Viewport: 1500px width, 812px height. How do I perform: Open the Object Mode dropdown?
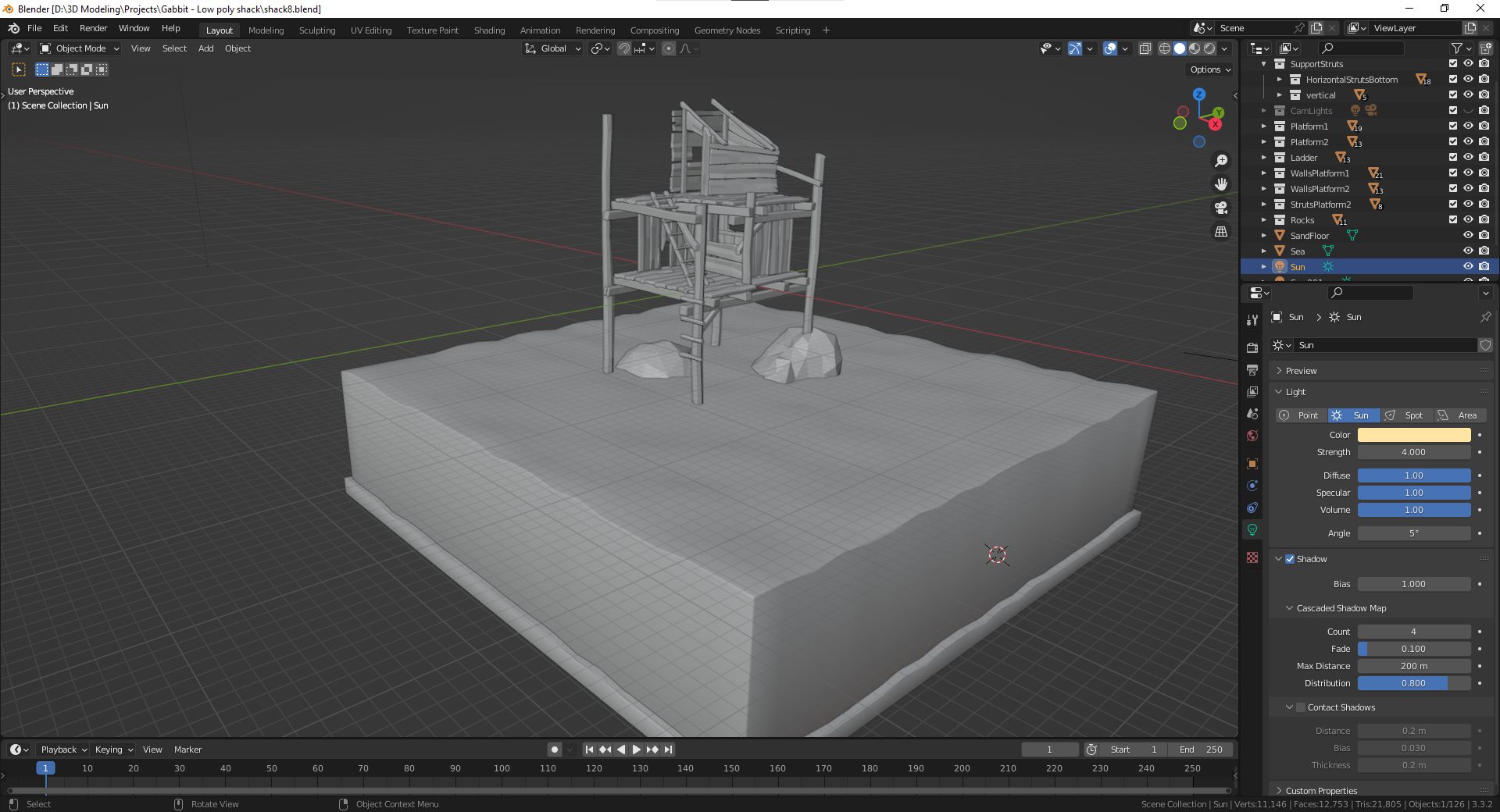80,48
